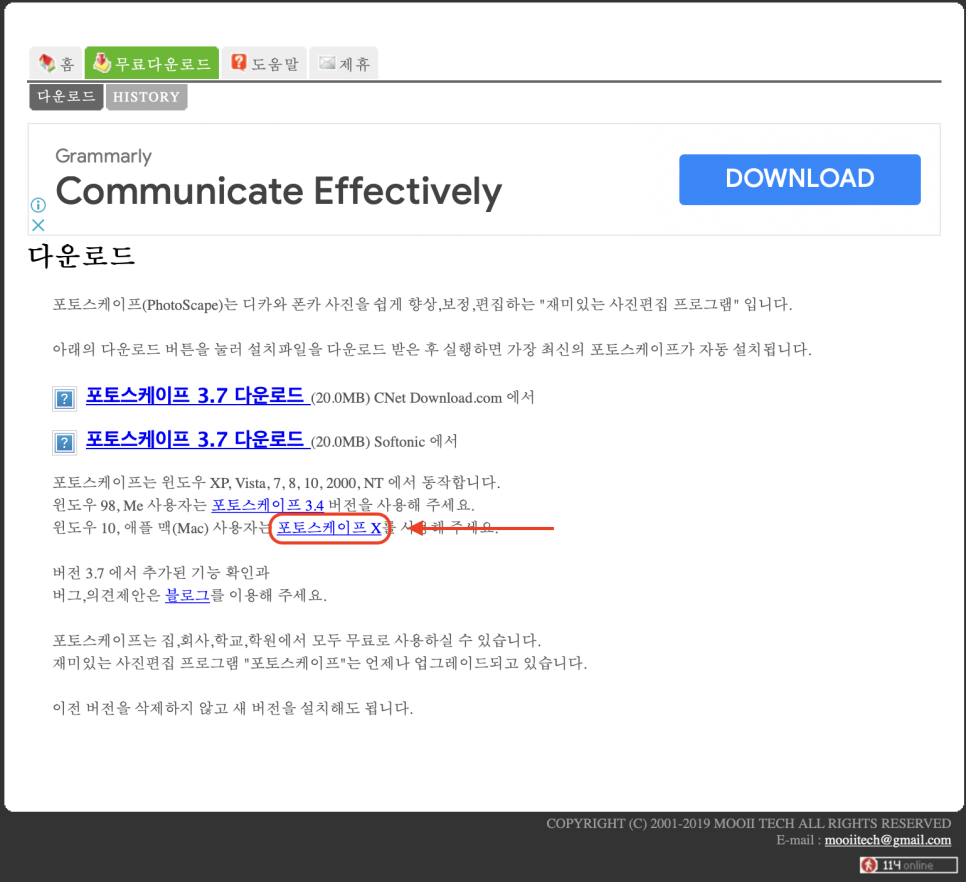This screenshot has width=966, height=882.
Task: Open the 도움말 help tab
Action: (x=264, y=63)
